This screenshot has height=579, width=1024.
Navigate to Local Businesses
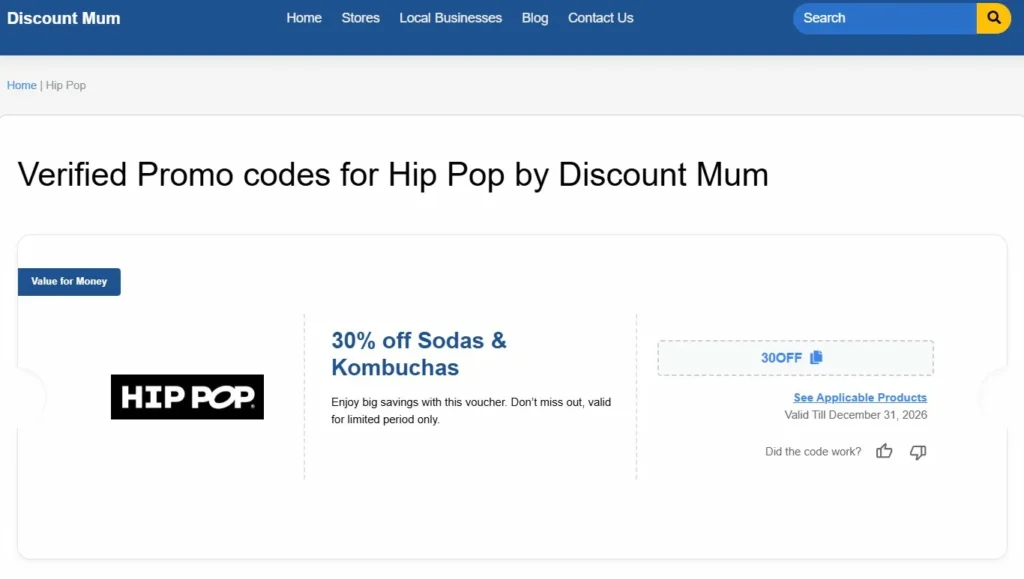point(450,18)
